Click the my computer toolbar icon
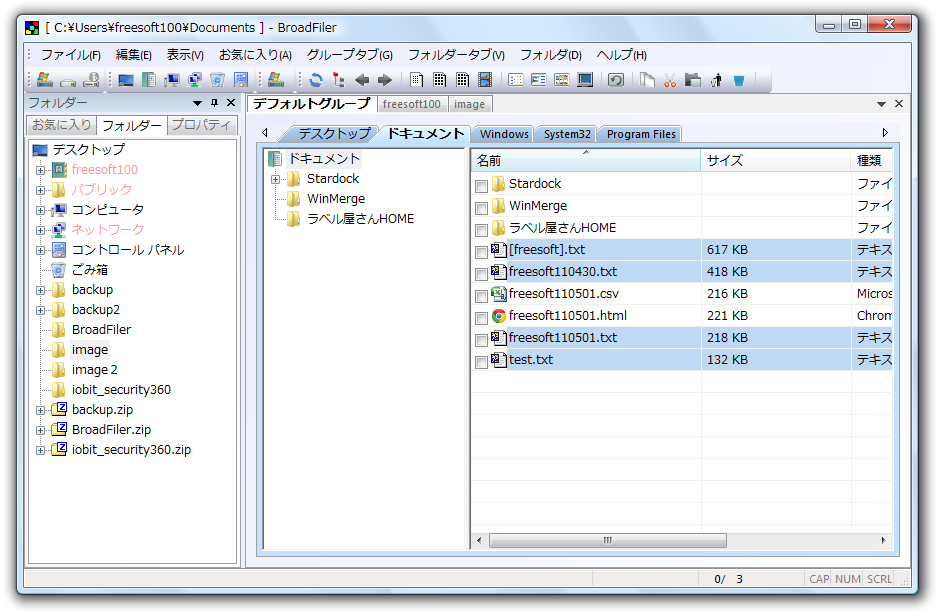 click(172, 79)
